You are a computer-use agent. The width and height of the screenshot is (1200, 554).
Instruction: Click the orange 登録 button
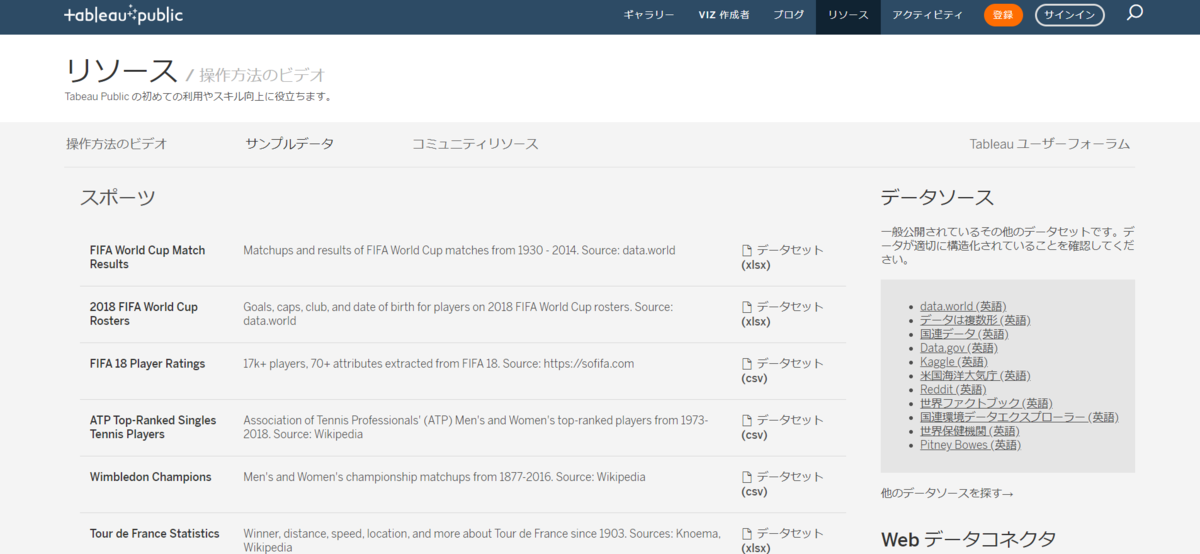pyautogui.click(x=1003, y=15)
